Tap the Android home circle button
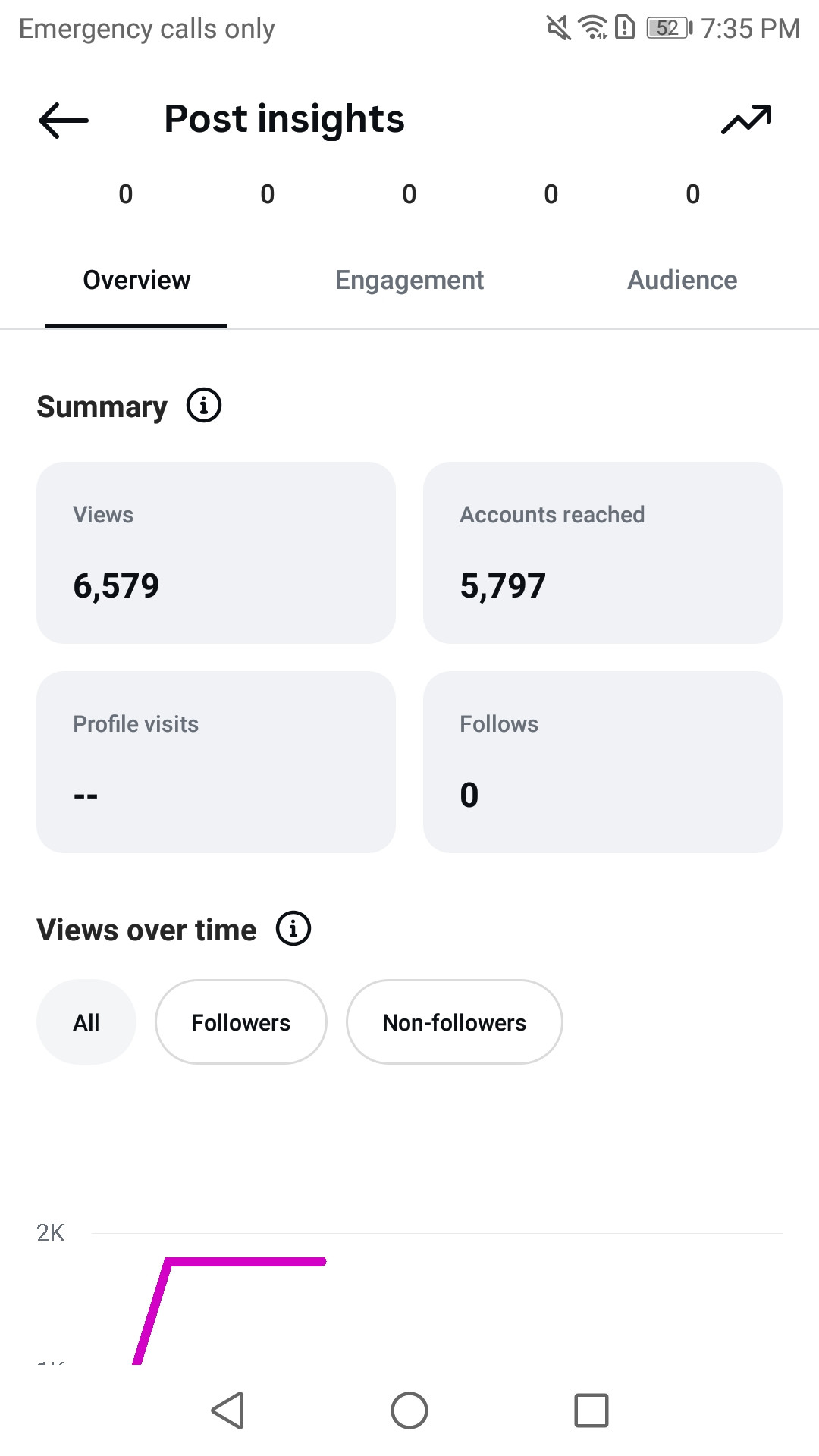This screenshot has height=1456, width=819. tap(409, 1410)
